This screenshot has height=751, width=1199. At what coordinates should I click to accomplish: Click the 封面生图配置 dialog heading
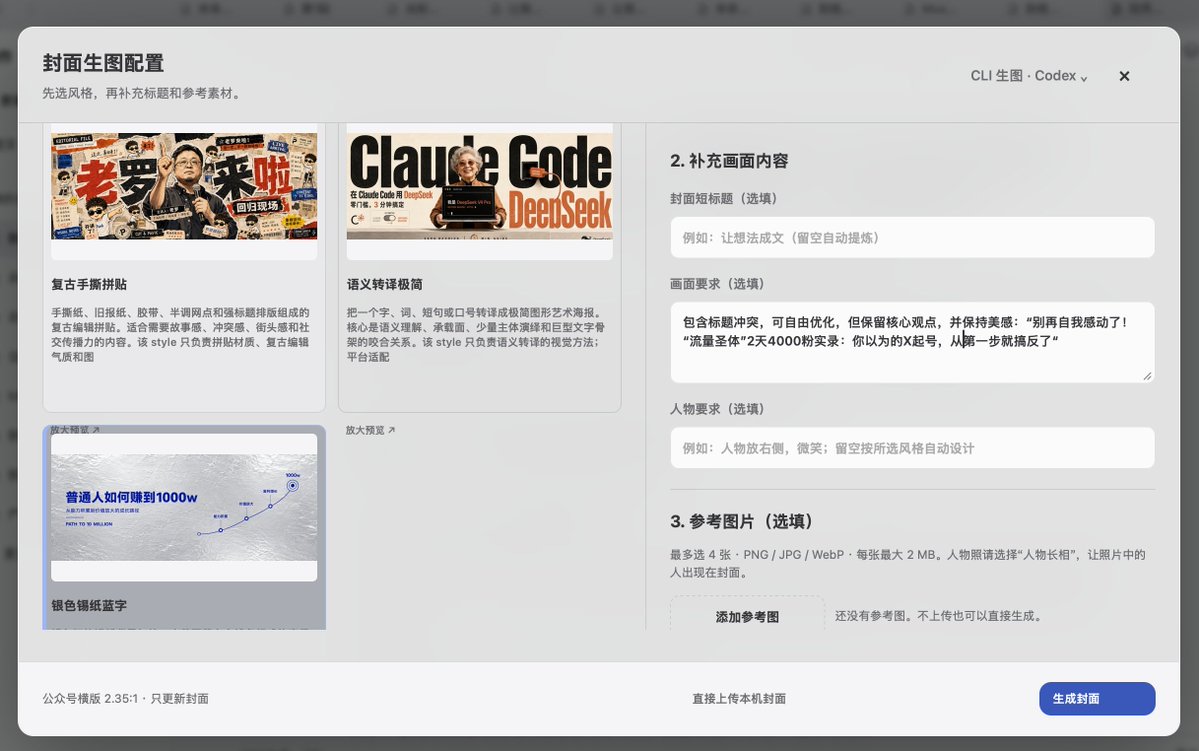pyautogui.click(x=103, y=63)
